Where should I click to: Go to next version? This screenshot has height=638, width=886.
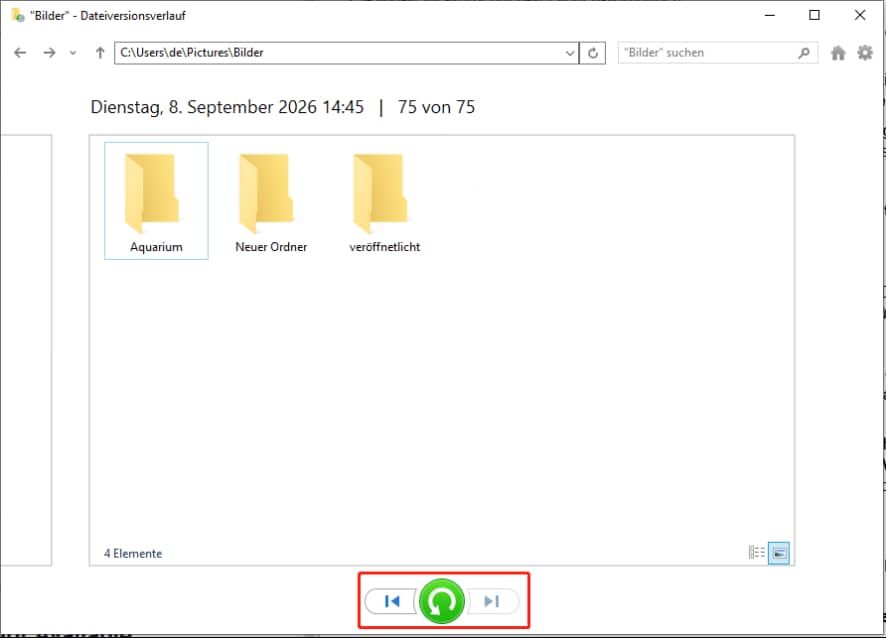coord(492,601)
